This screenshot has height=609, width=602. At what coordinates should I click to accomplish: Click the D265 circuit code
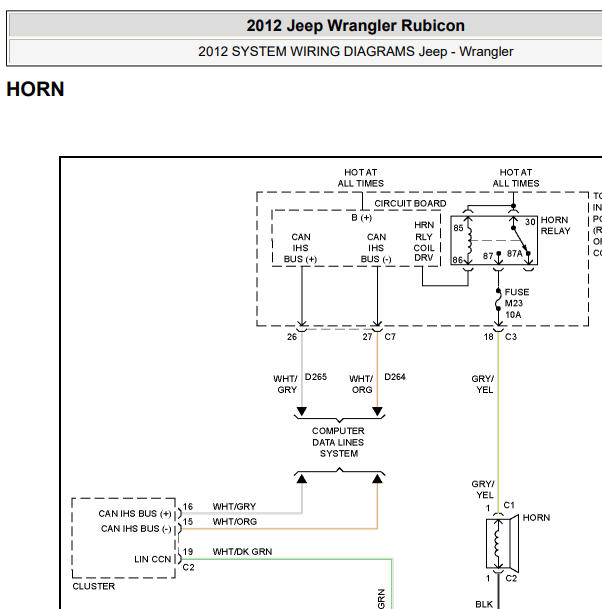(316, 377)
